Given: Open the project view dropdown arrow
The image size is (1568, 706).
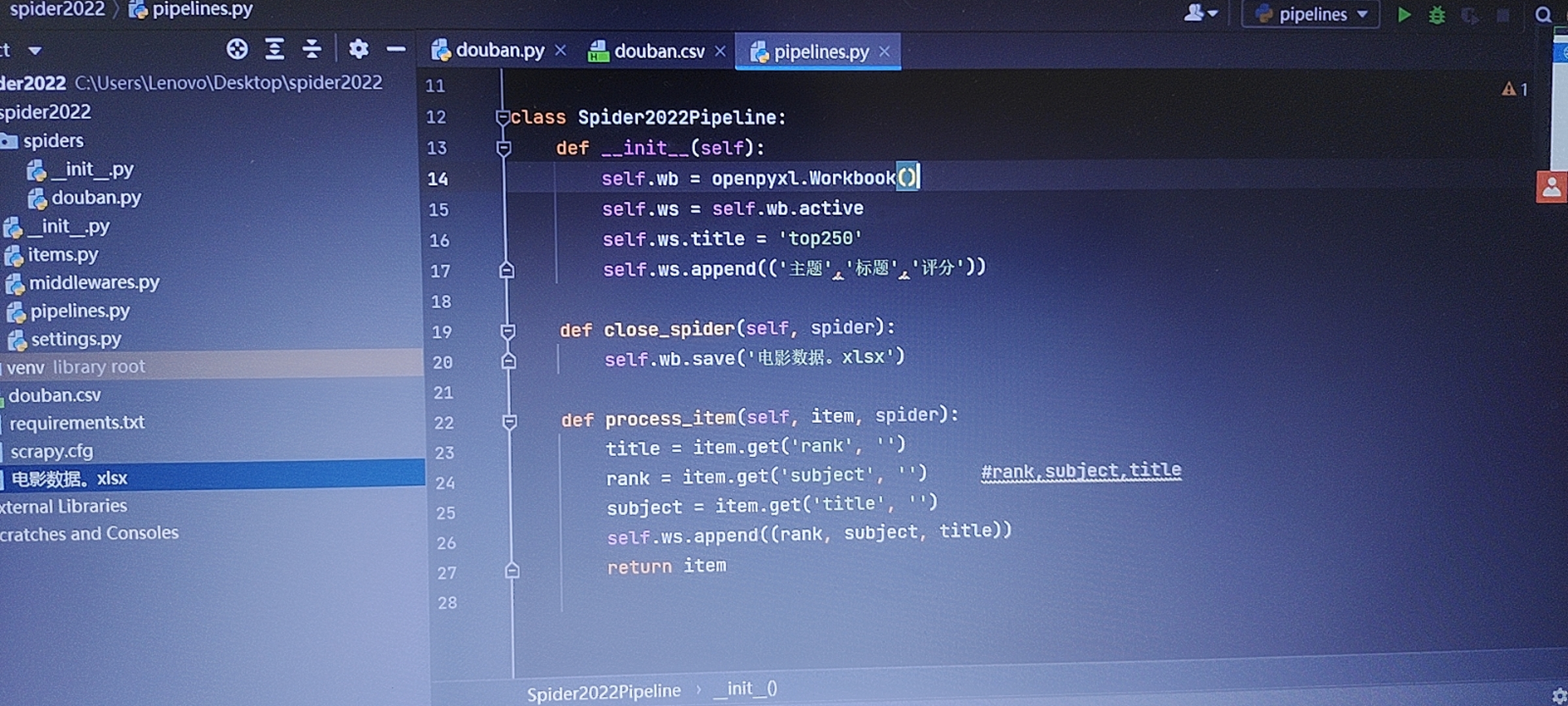Looking at the screenshot, I should 35,50.
